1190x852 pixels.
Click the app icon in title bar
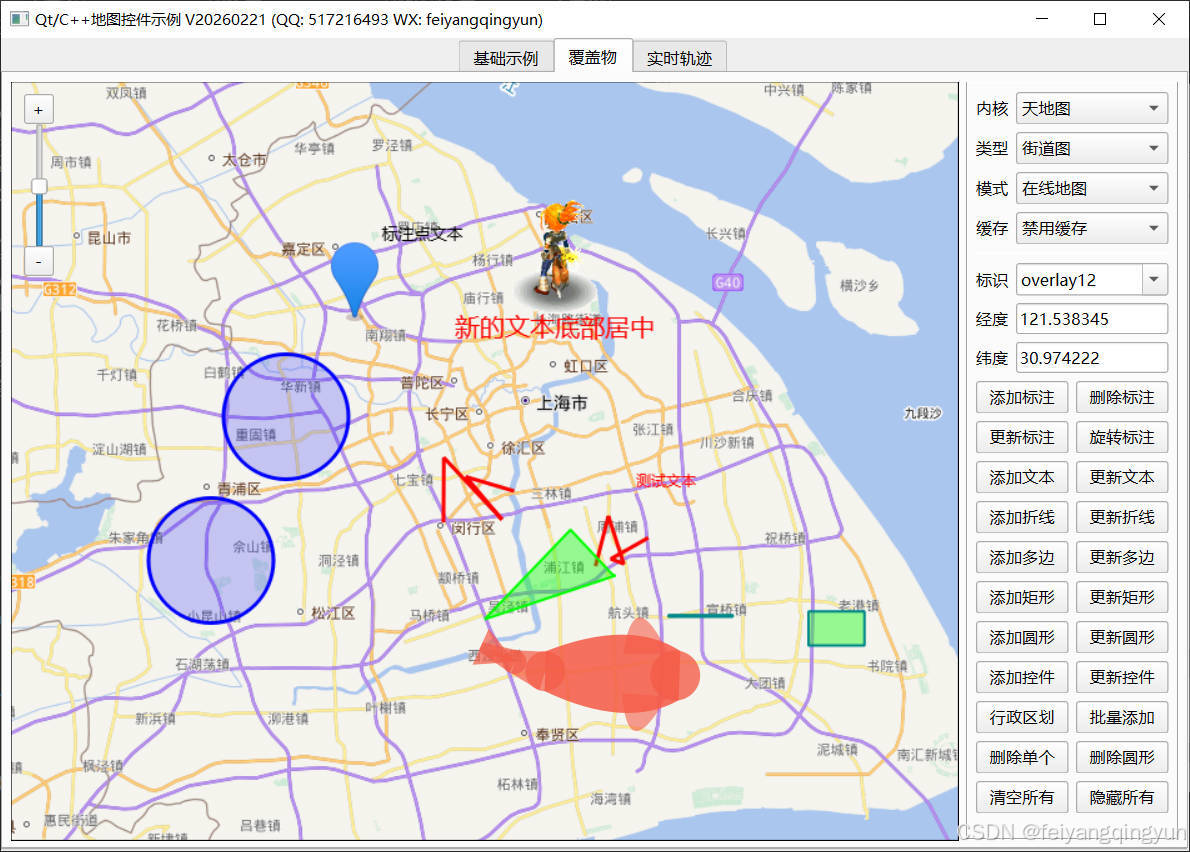point(19,19)
